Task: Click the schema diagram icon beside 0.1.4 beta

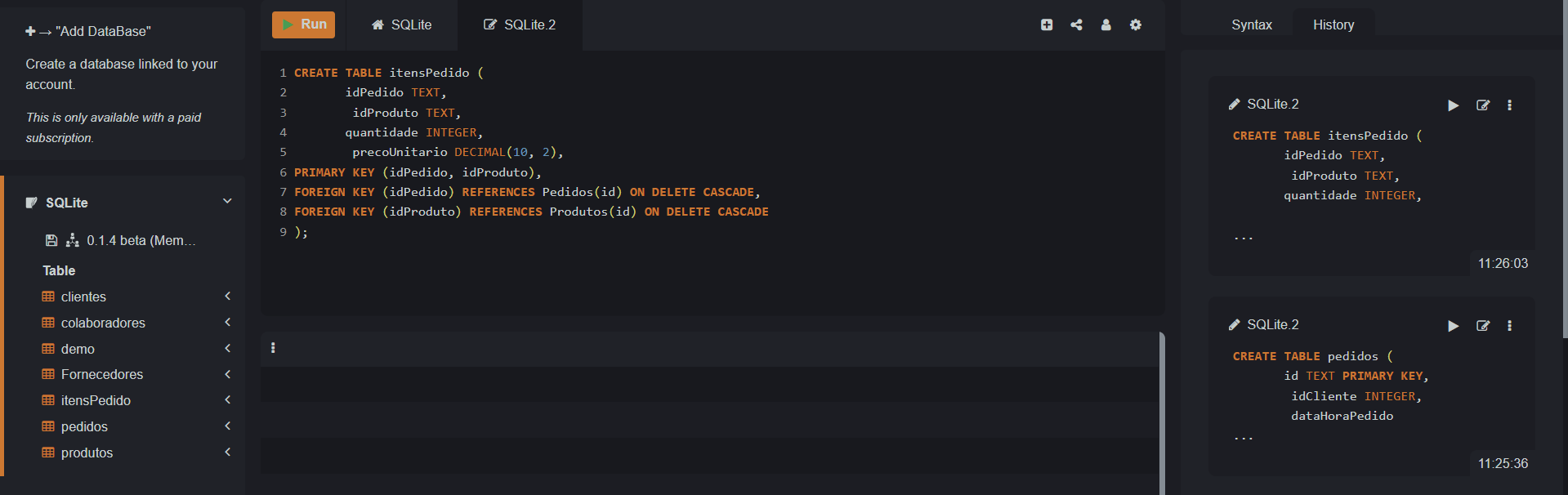Action: point(72,240)
